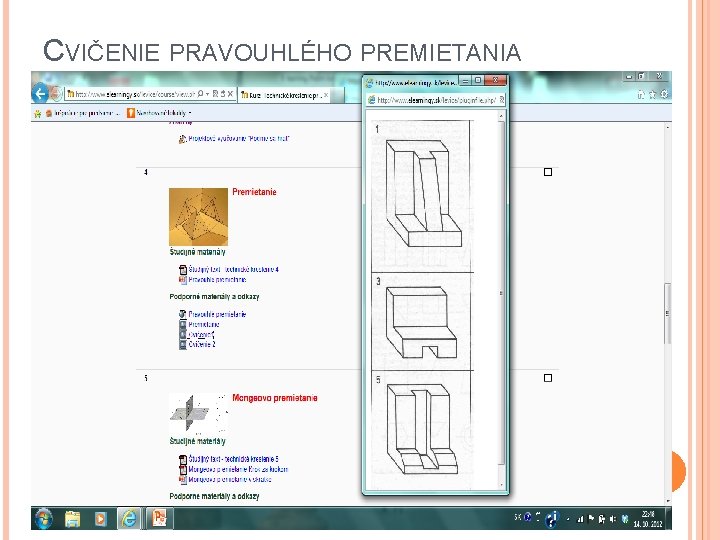Click popup scrollbar down arrow

501,485
